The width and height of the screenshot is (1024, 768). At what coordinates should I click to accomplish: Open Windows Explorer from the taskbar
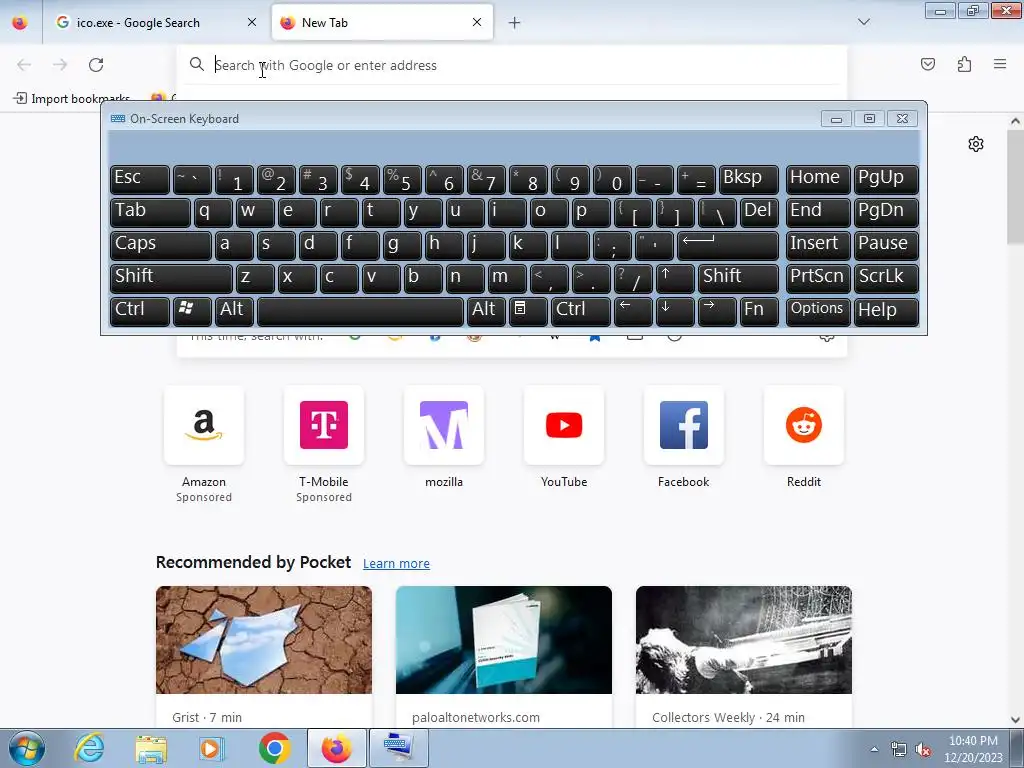(151, 748)
